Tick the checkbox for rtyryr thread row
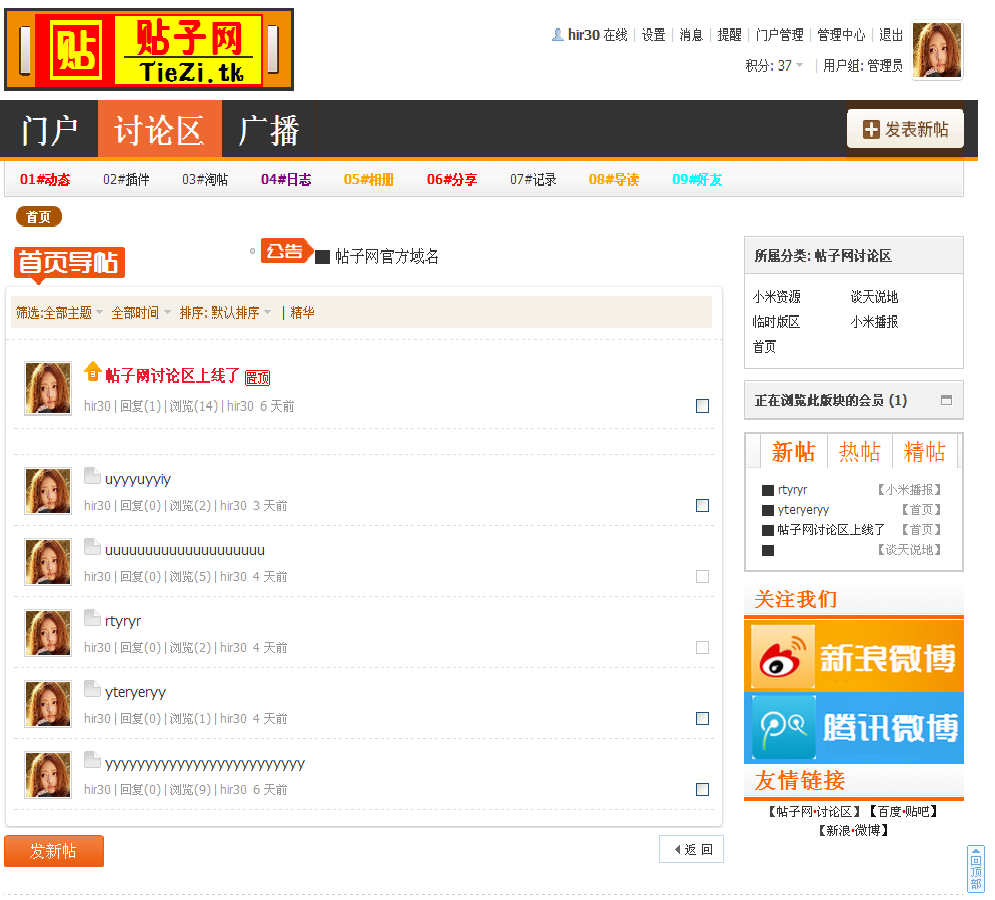 [702, 648]
